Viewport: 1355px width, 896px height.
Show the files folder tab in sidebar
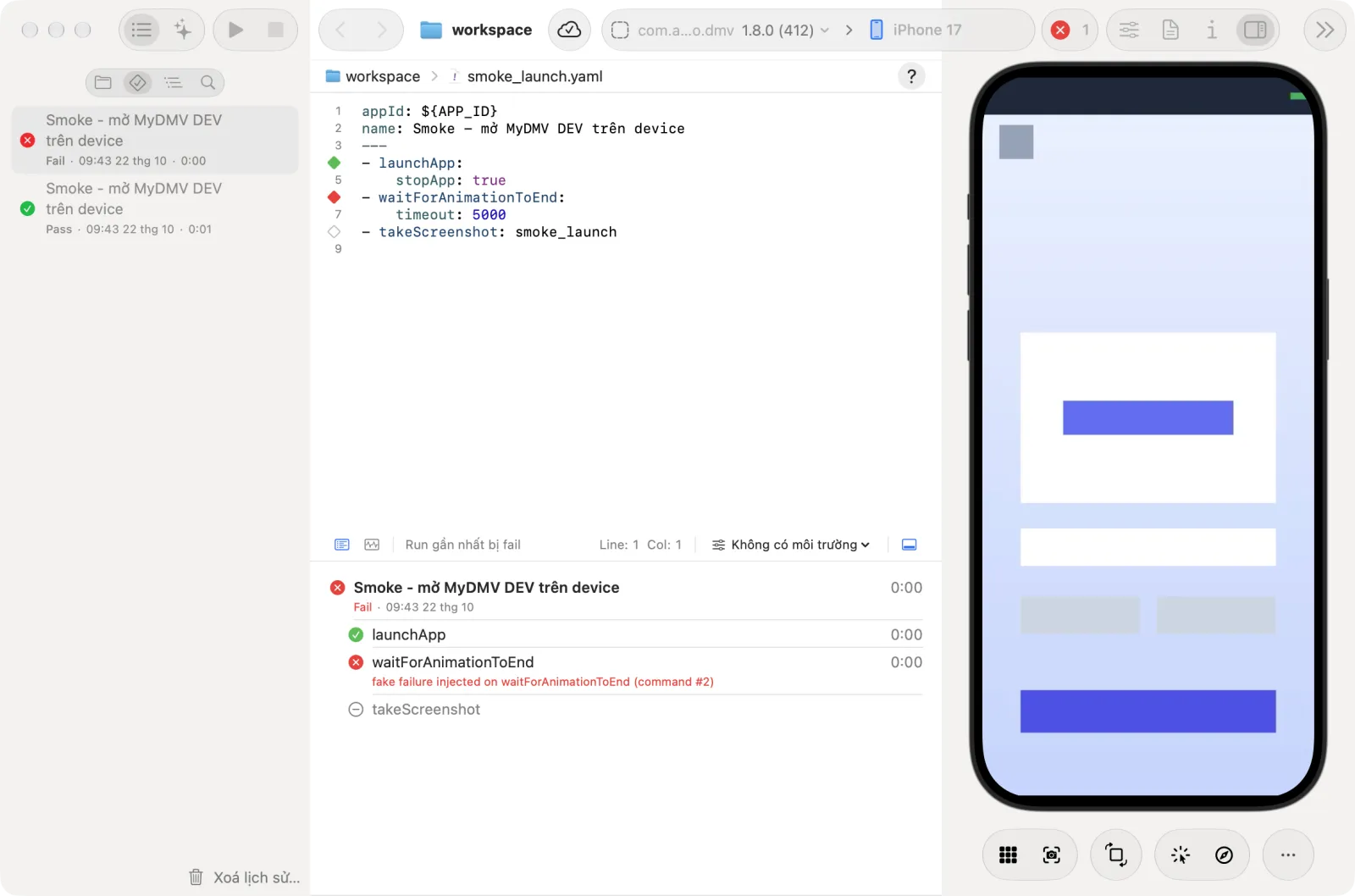pyautogui.click(x=102, y=82)
